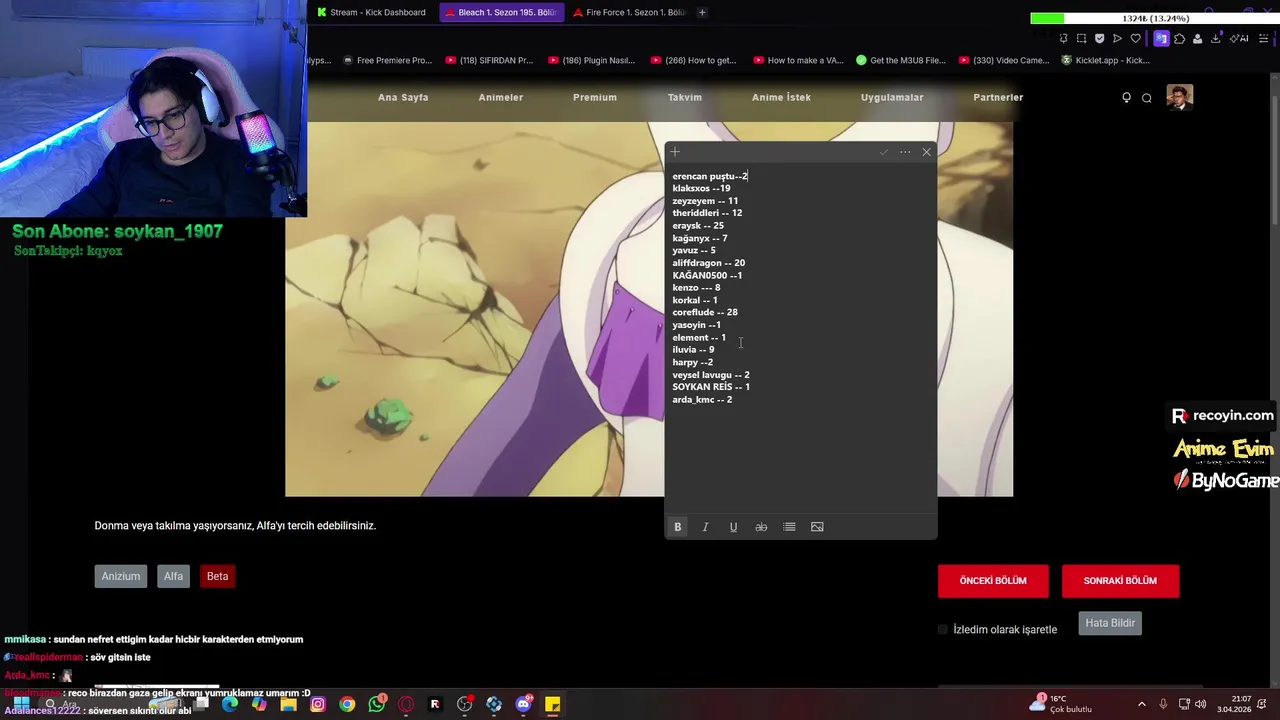The image size is (1280, 720).
Task: Expand hidden system tray icons chevron
Action: [x=1142, y=704]
